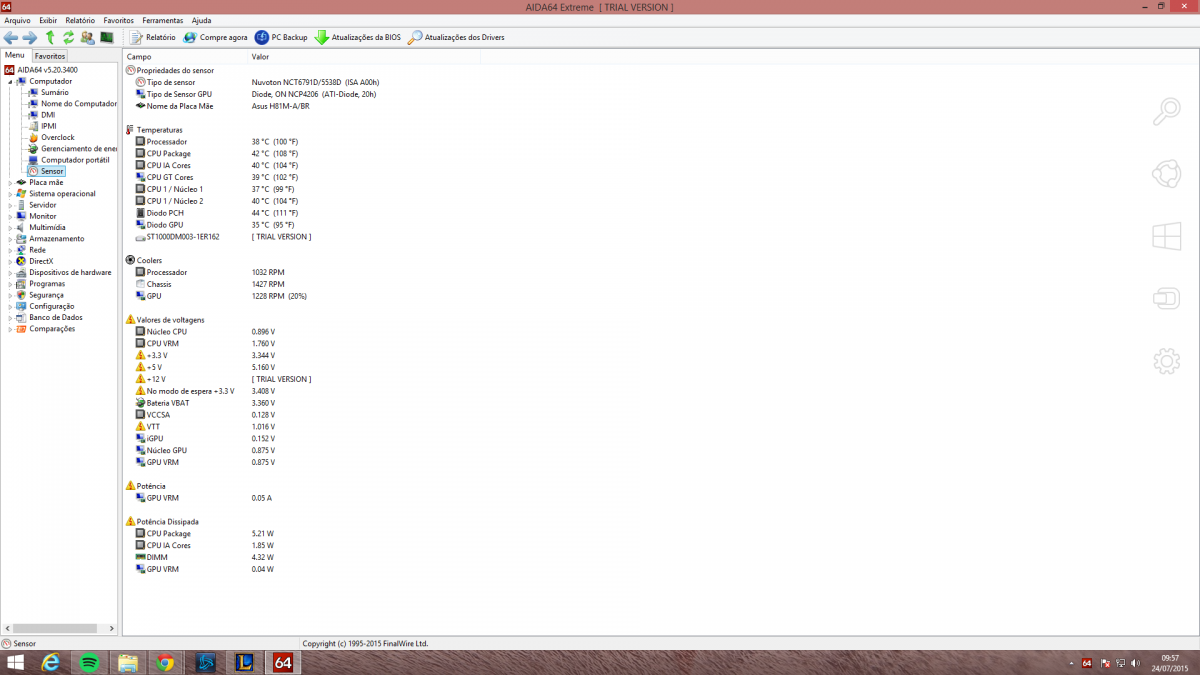Open the Favoritos menu in menu bar
The height and width of the screenshot is (675, 1200).
coord(118,20)
